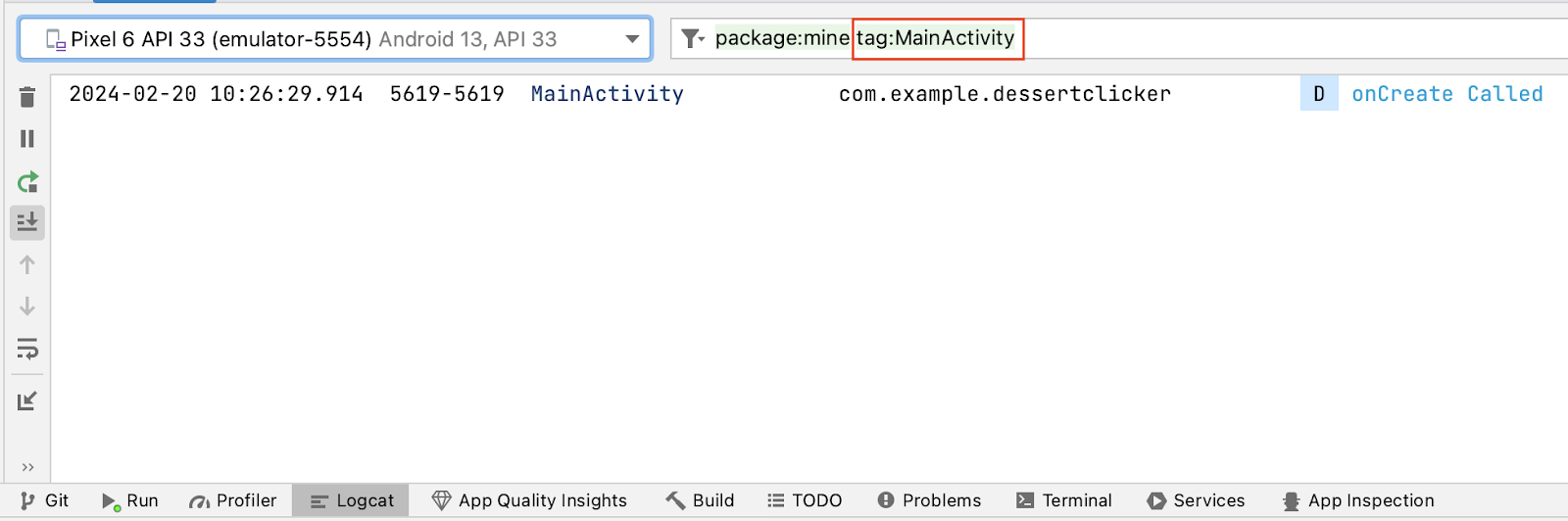
Task: Open the Git tool window tab
Action: (45, 500)
